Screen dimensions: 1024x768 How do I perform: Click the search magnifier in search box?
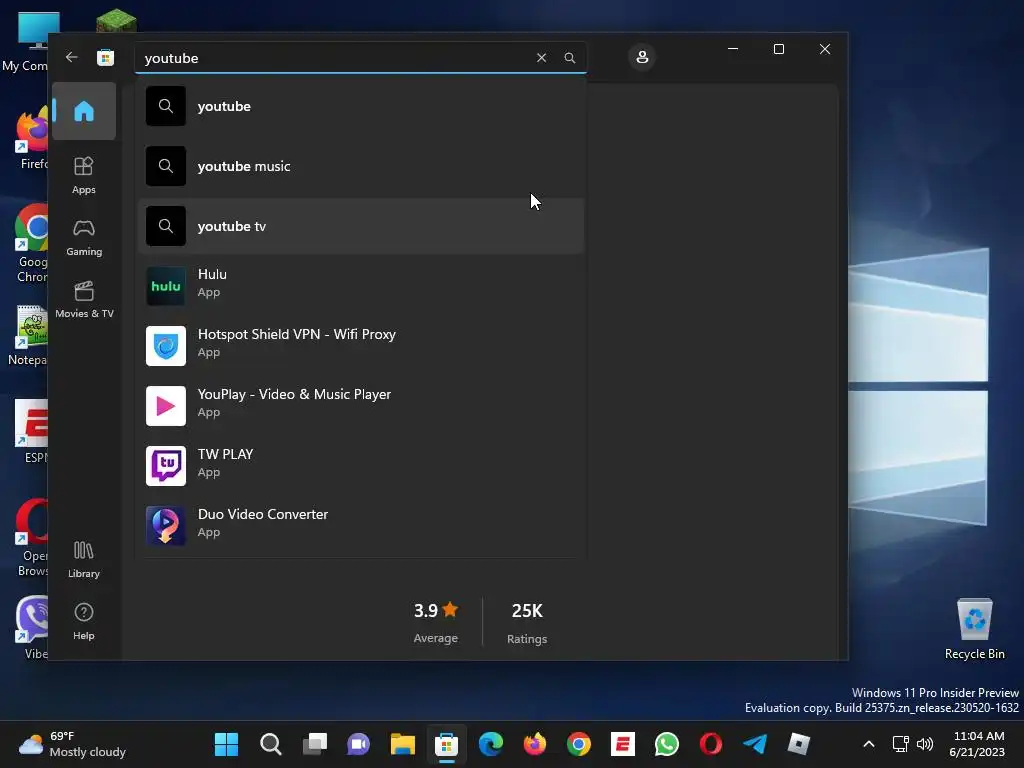569,58
